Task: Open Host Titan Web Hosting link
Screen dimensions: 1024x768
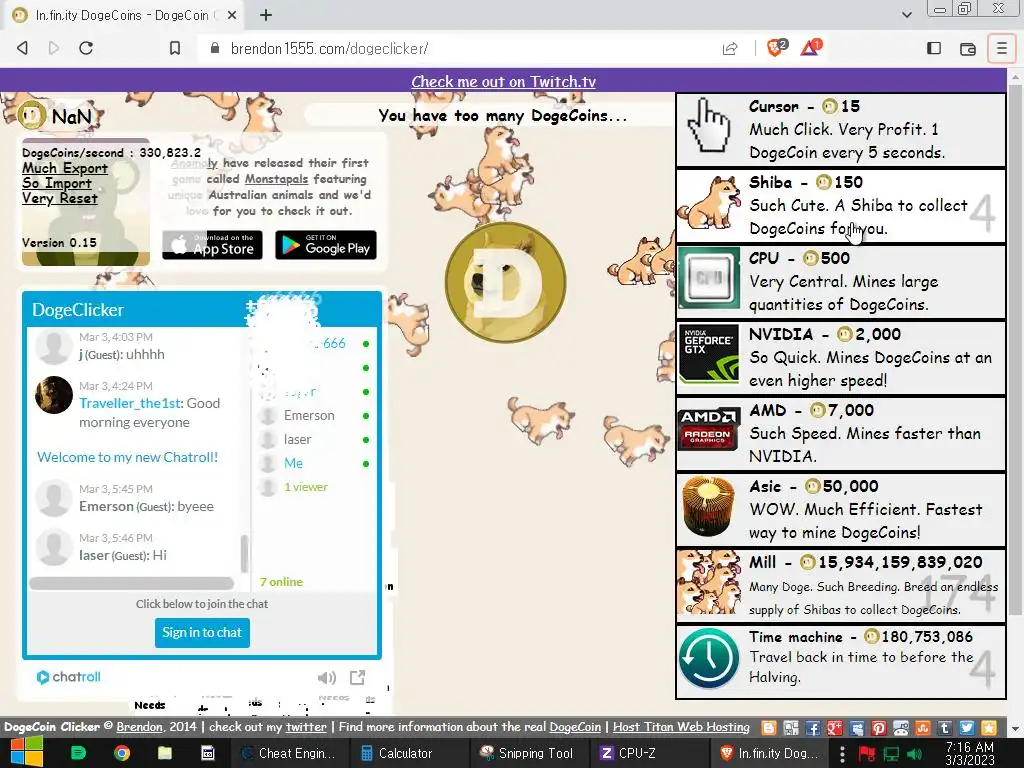Action: pos(681,727)
